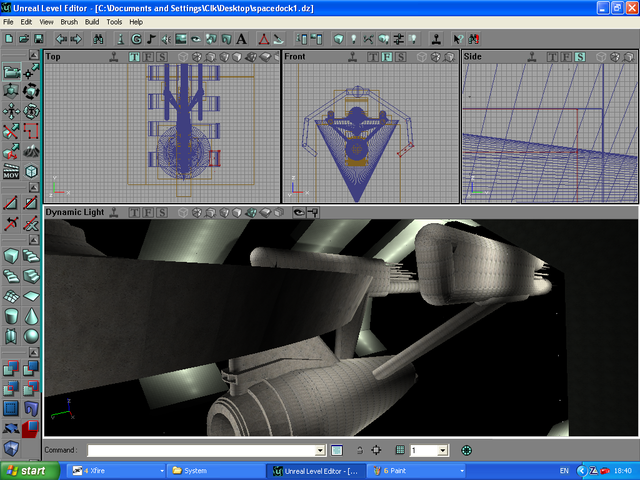Choose the Cone brush builder
Viewport: 640px width, 480px height.
coord(31,316)
